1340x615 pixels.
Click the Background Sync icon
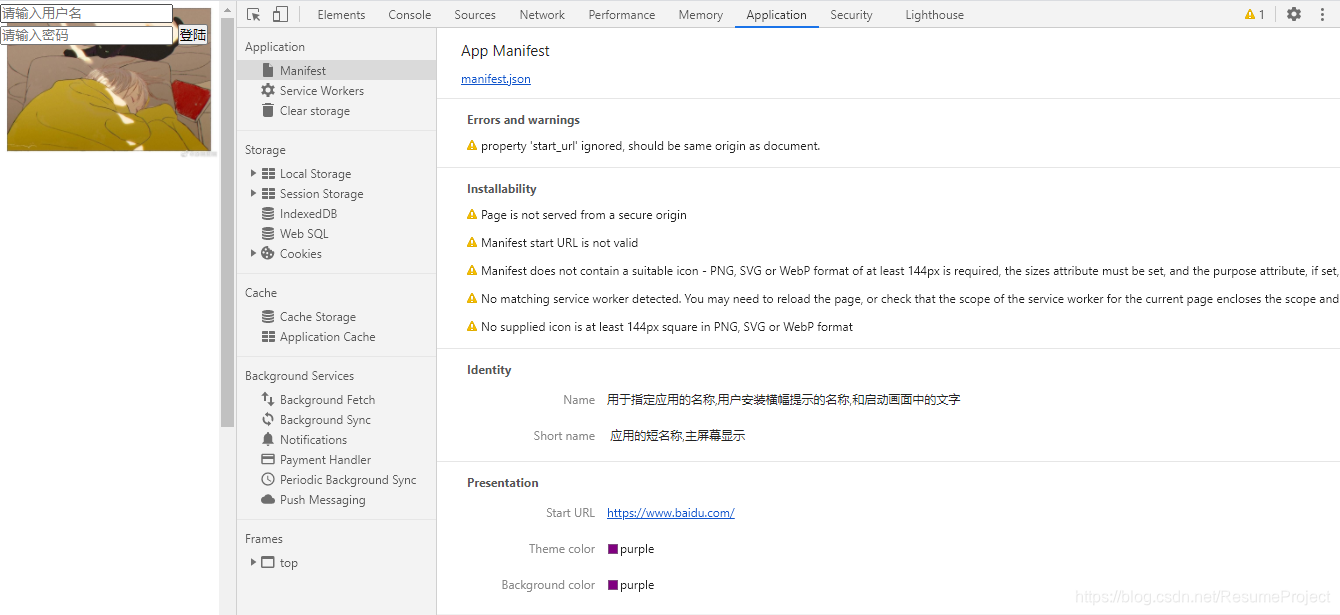(268, 419)
